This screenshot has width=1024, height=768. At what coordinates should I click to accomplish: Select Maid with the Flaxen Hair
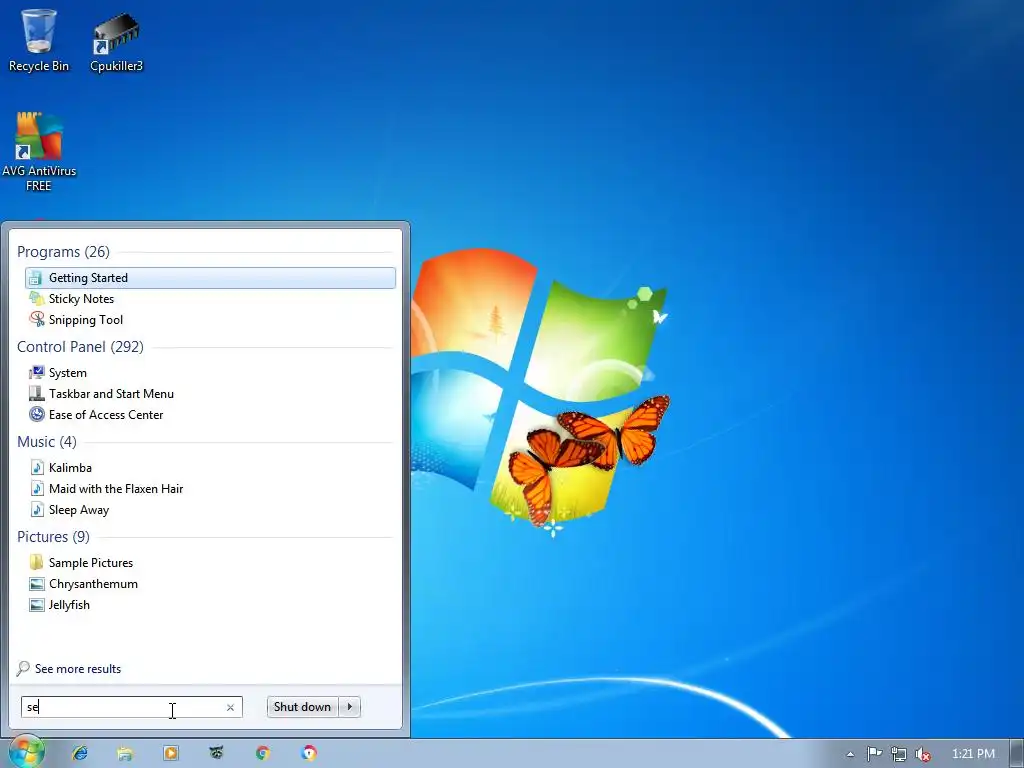coord(210,488)
